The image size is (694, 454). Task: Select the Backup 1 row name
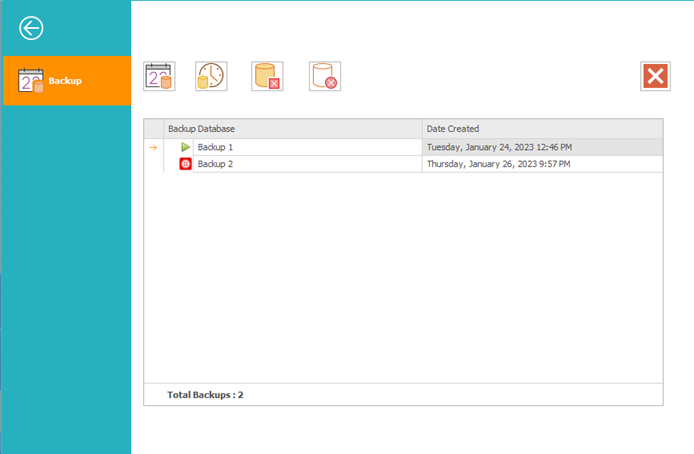308,147
